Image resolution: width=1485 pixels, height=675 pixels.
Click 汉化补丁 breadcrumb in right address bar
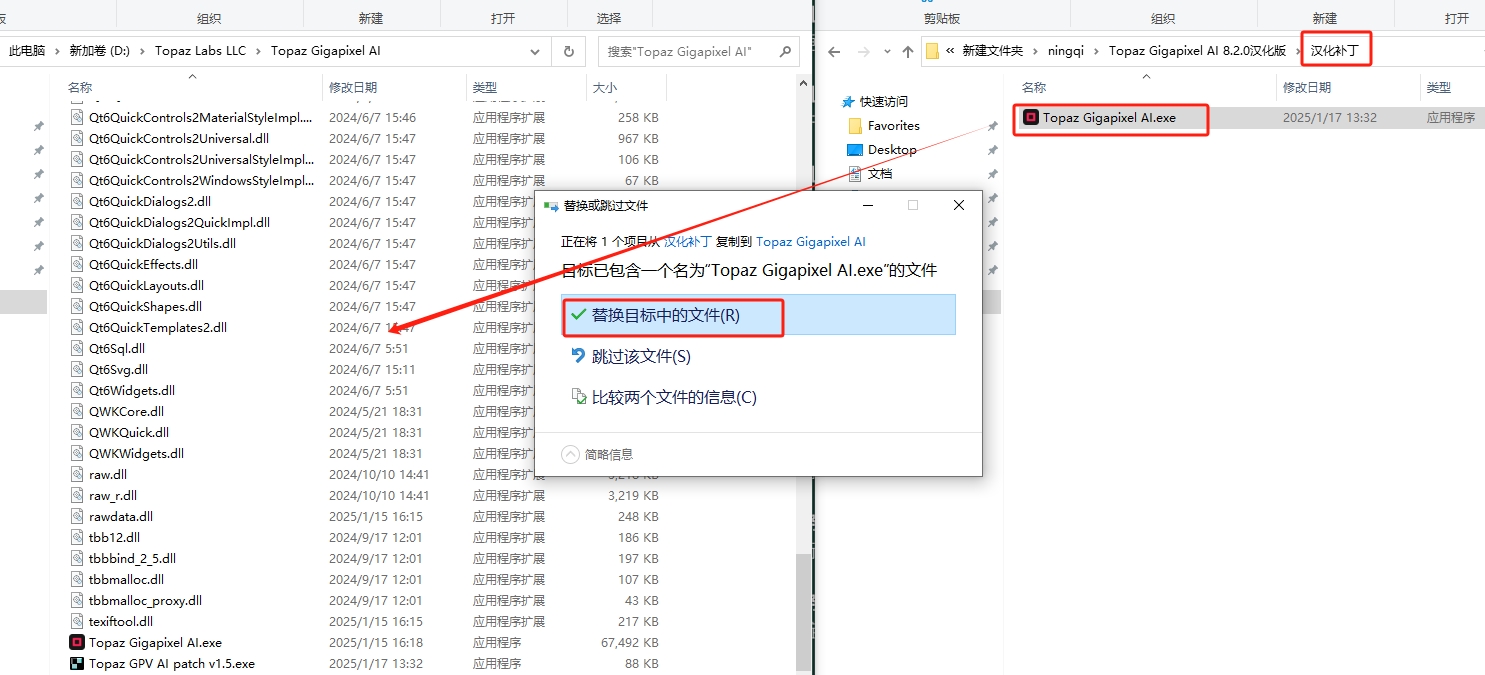point(1335,51)
